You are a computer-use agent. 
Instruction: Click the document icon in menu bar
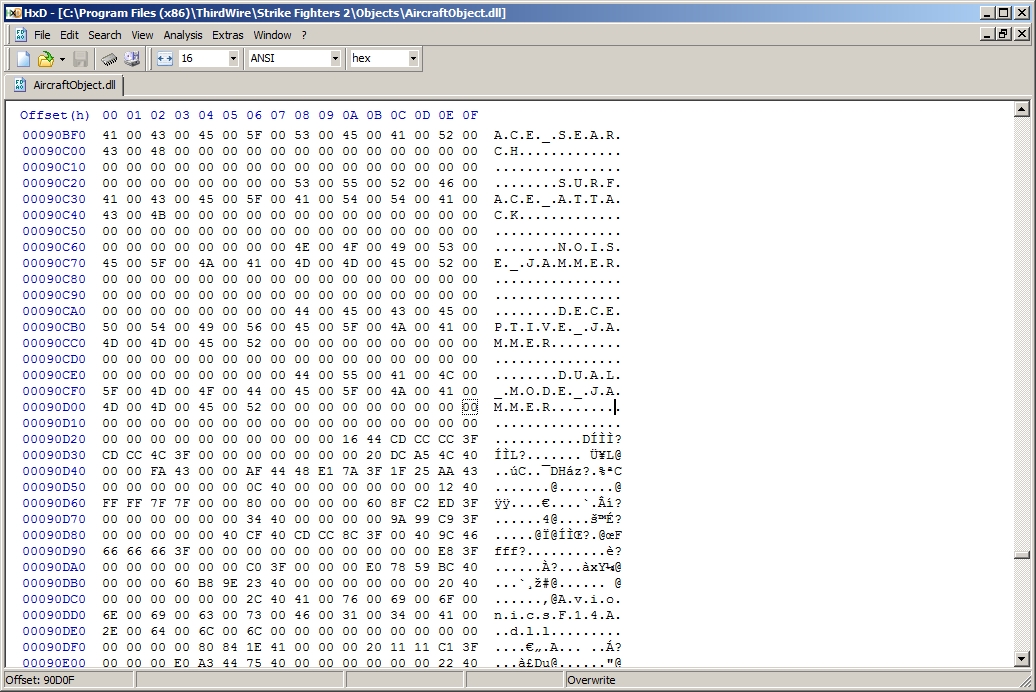click(x=20, y=35)
